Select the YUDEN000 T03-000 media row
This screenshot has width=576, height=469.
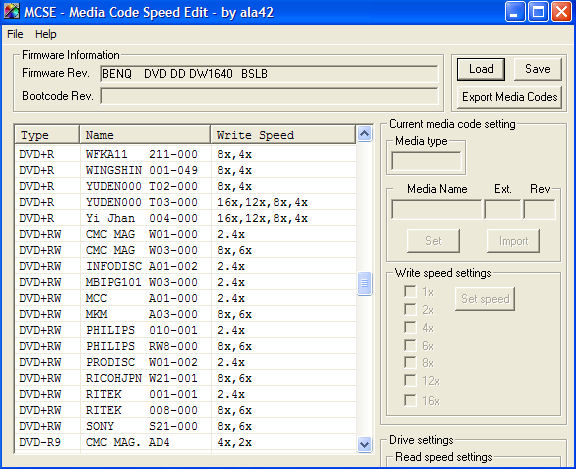pos(186,202)
